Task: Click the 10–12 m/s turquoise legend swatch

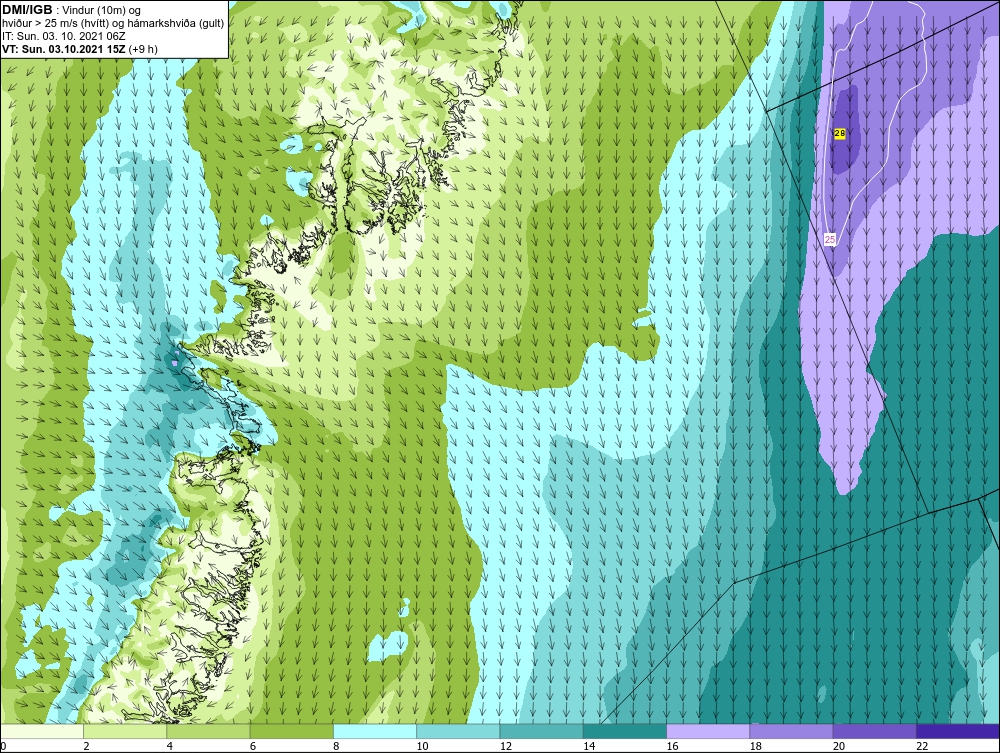Action: click(x=458, y=731)
